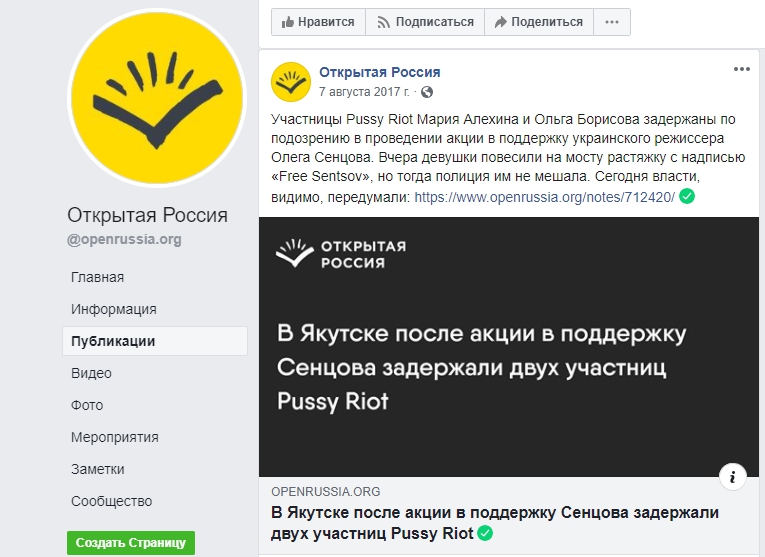
Task: Click the thumbs-up icon on Нравится
Action: (288, 22)
